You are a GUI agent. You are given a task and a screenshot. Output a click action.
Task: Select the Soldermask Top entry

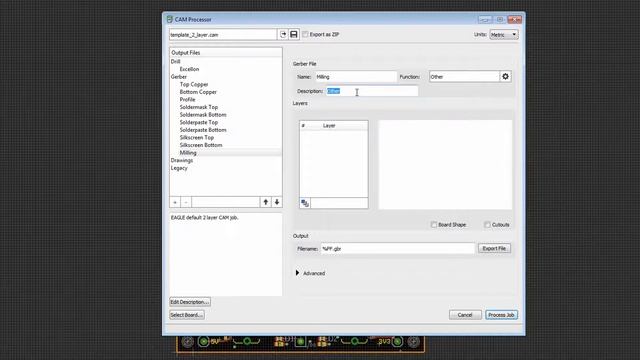tap(199, 107)
